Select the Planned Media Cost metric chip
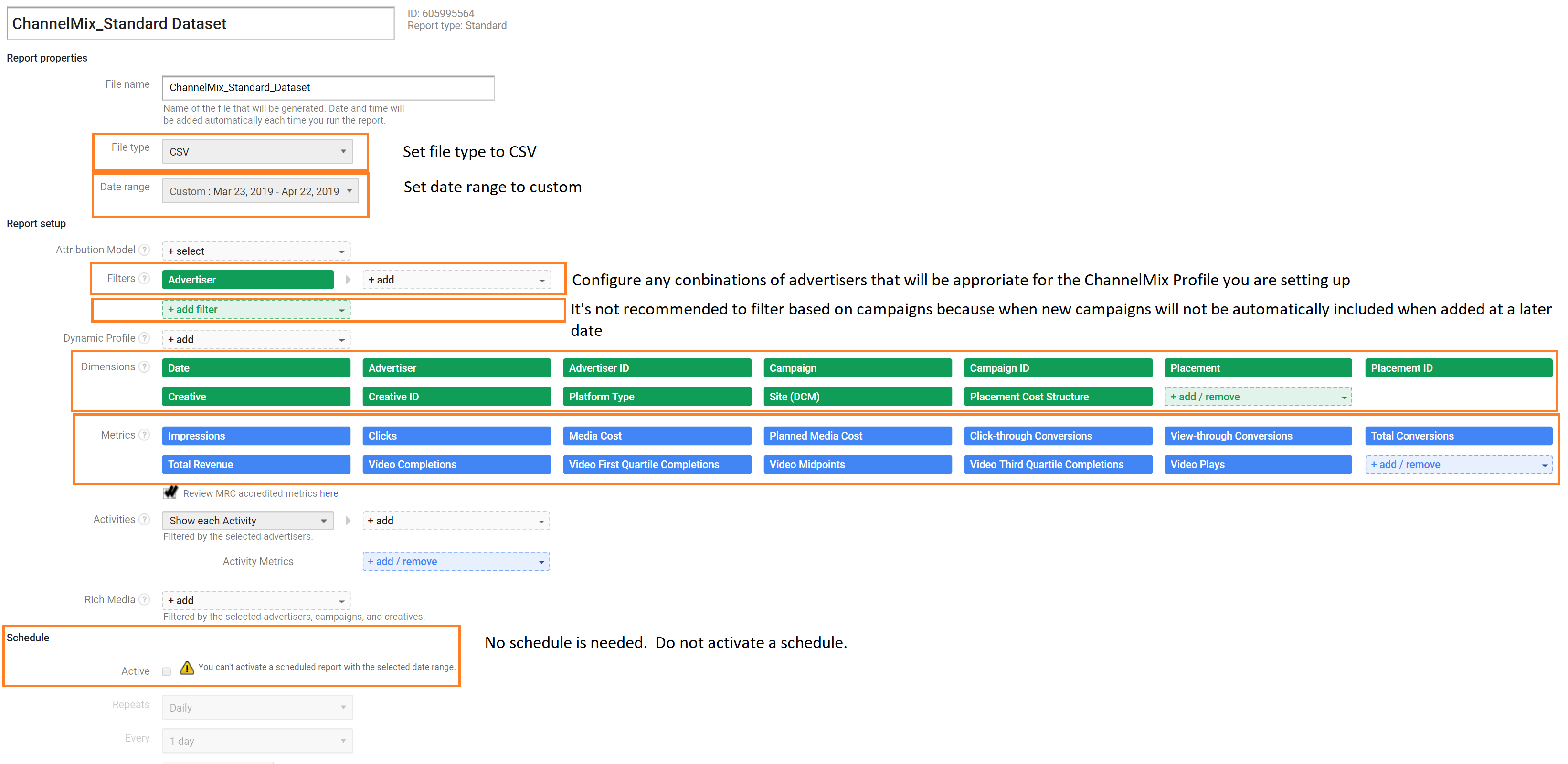The image size is (1568, 764). 858,436
